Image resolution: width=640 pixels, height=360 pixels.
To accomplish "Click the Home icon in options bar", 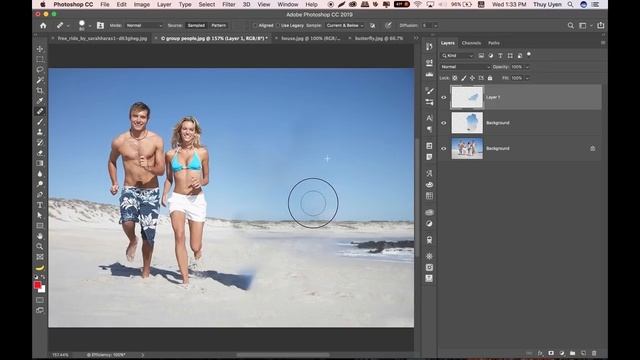I will (x=43, y=25).
